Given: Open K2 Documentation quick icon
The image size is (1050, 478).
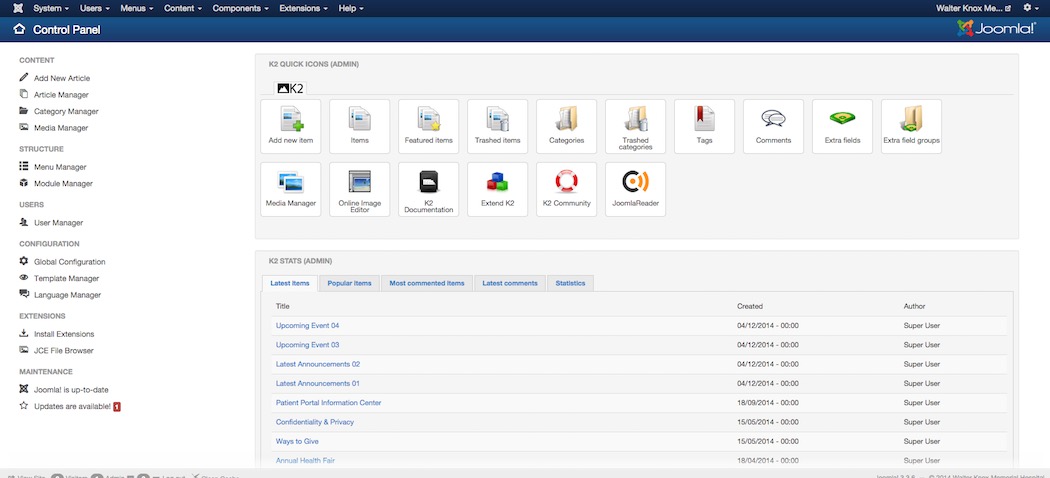Looking at the screenshot, I should click(x=429, y=189).
